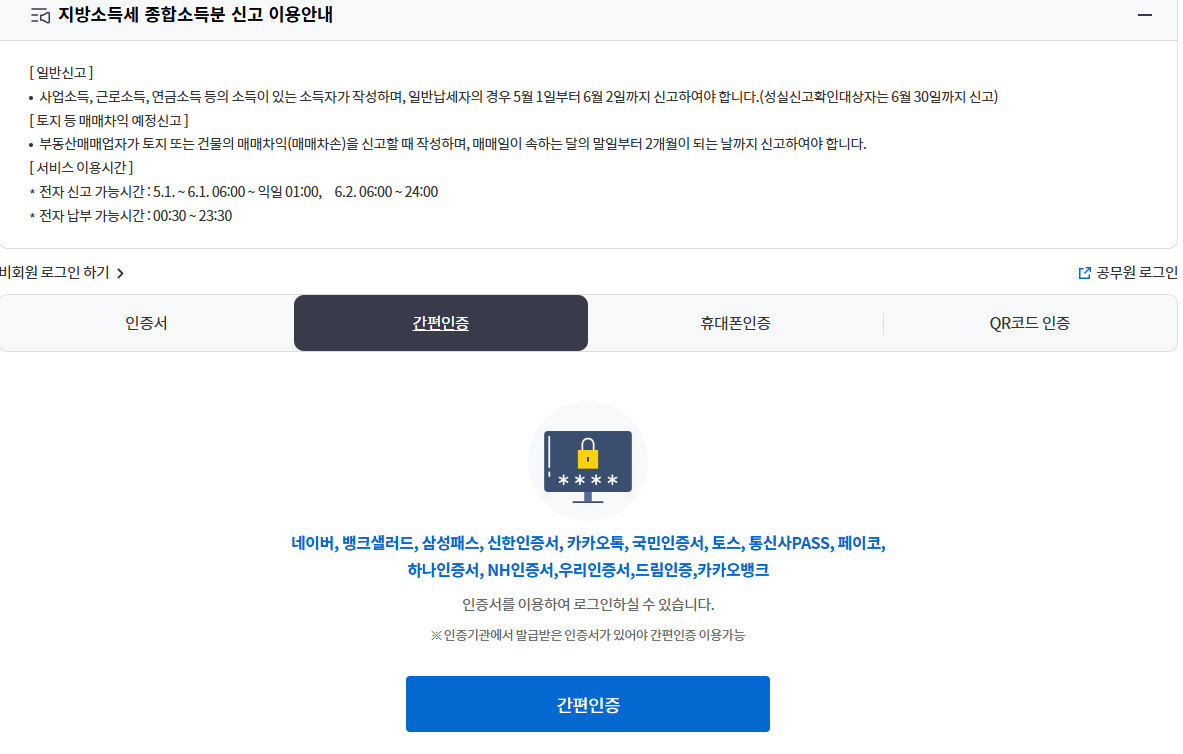1183x754 pixels.
Task: Open the 공무원 로그인 link
Action: (x=1135, y=272)
